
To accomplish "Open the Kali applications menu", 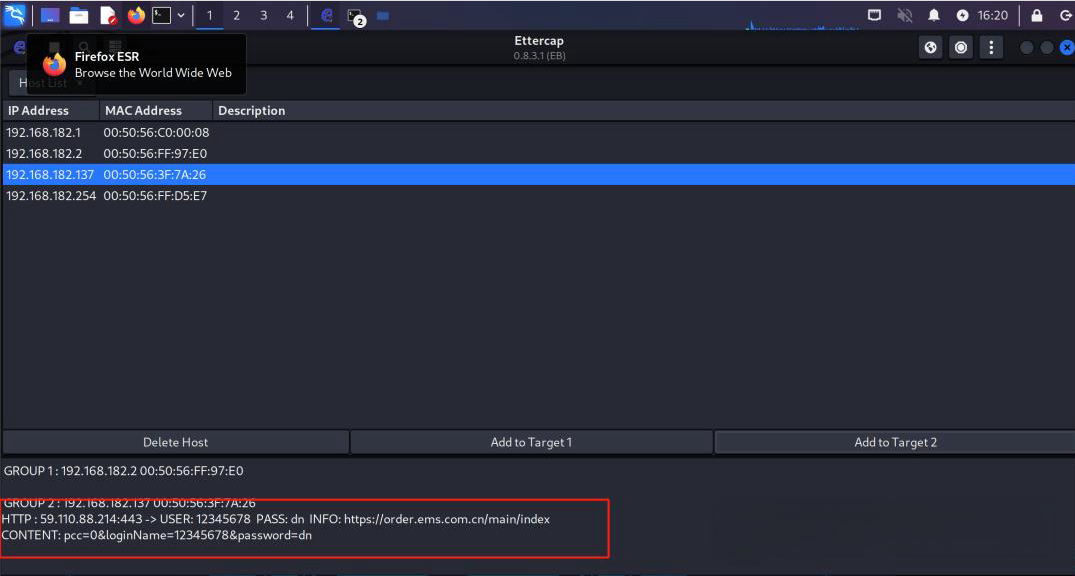I will coord(14,14).
